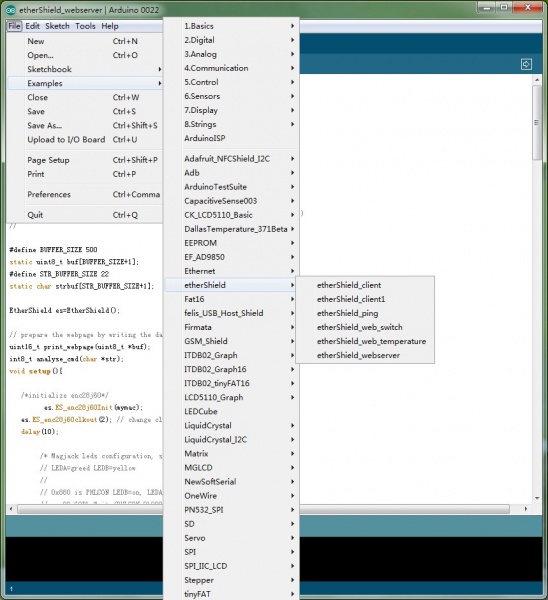This screenshot has width=548, height=600.
Task: Open the etherShield_ping example
Action: point(365,313)
